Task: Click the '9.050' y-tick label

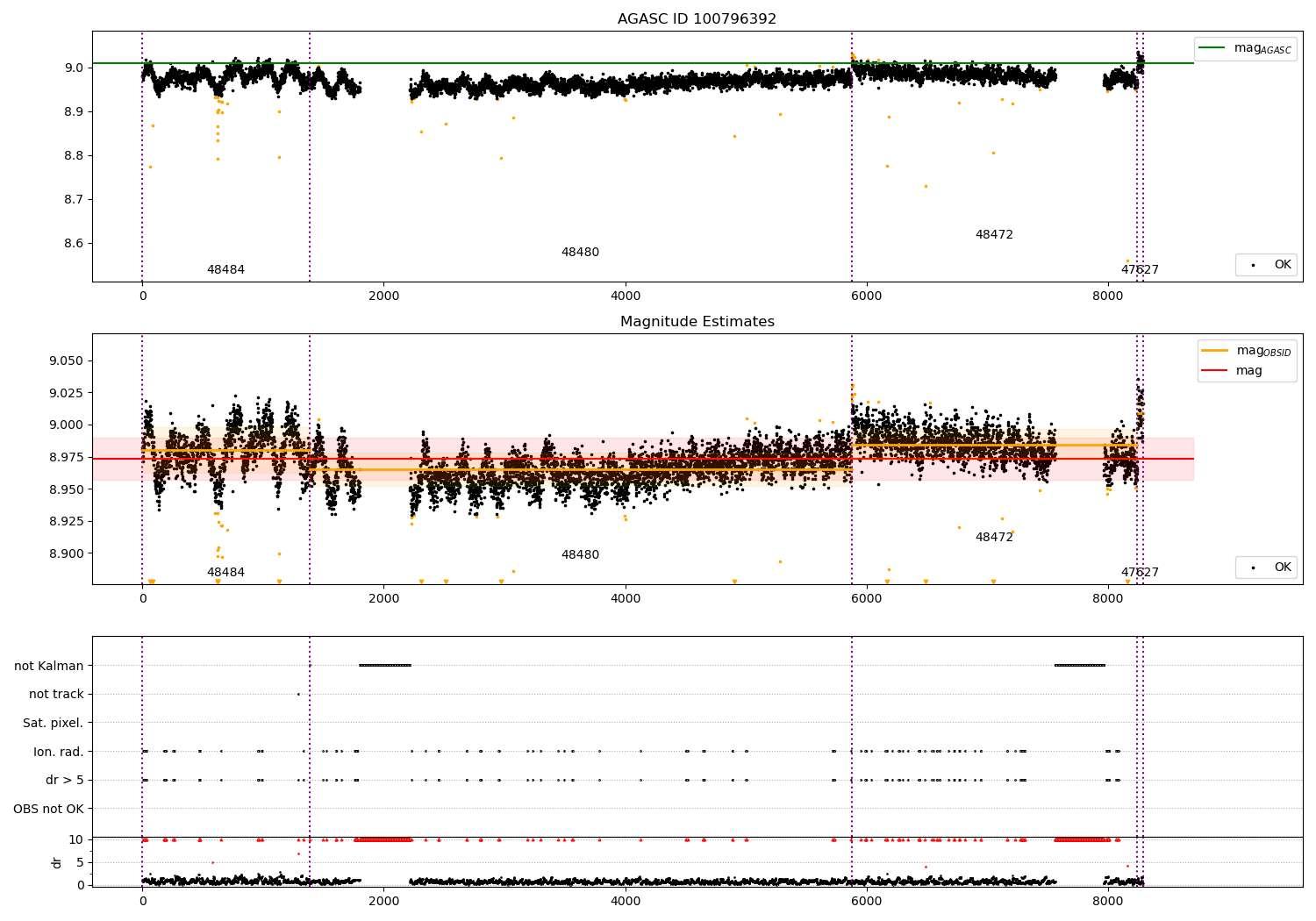Action: click(66, 361)
